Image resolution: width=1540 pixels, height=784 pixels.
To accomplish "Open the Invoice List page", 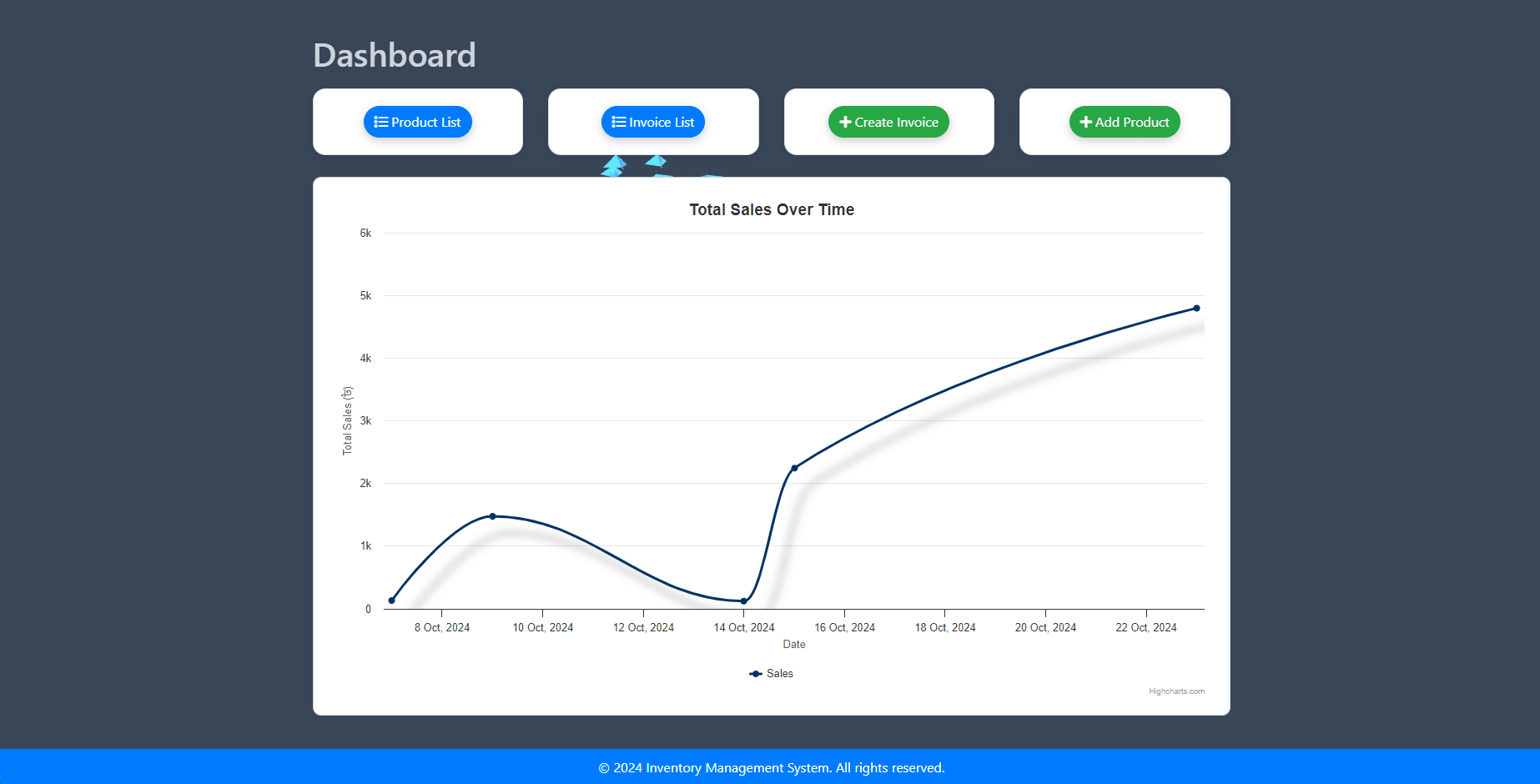I will click(x=653, y=122).
